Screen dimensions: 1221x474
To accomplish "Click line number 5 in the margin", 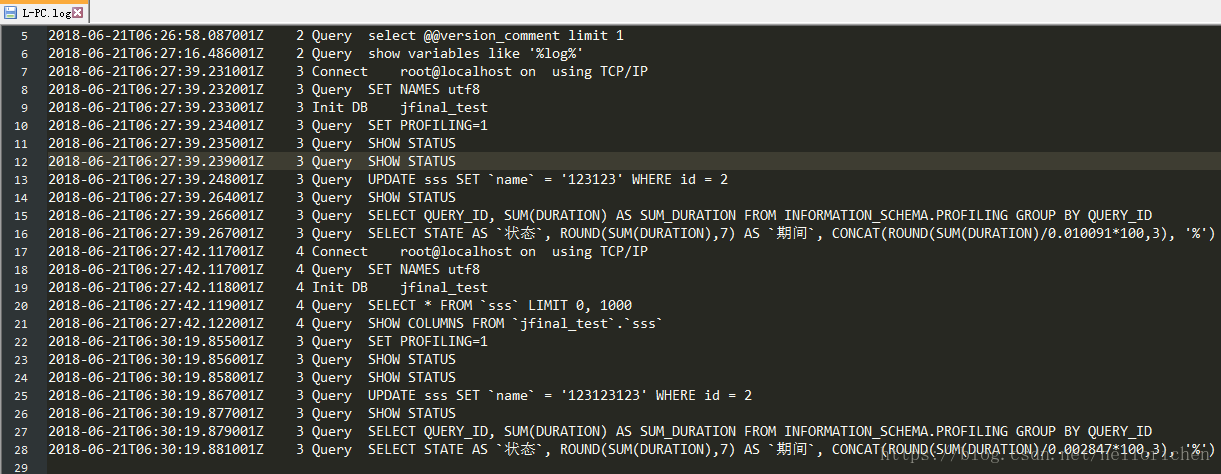I will [x=24, y=36].
